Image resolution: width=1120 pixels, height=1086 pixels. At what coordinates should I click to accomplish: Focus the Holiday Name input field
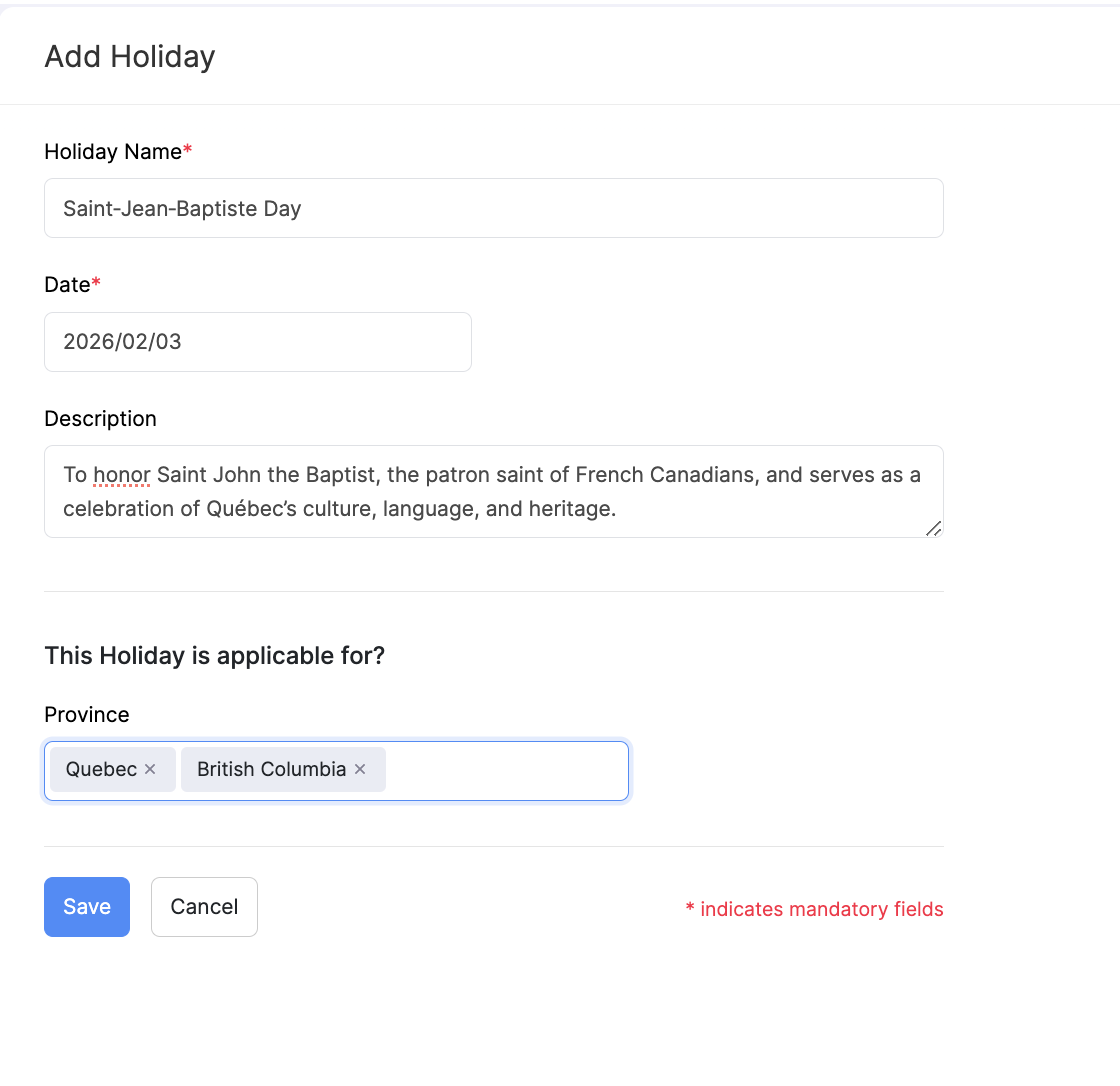click(493, 209)
